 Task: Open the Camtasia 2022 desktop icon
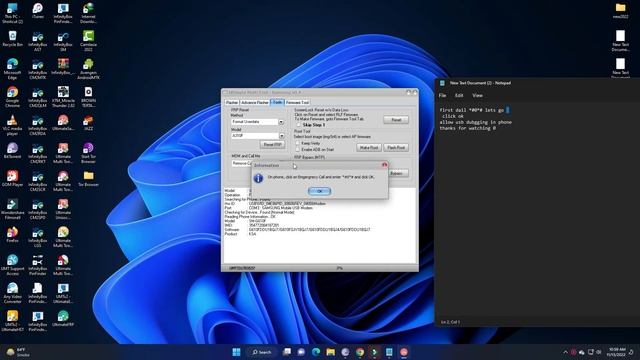click(88, 41)
